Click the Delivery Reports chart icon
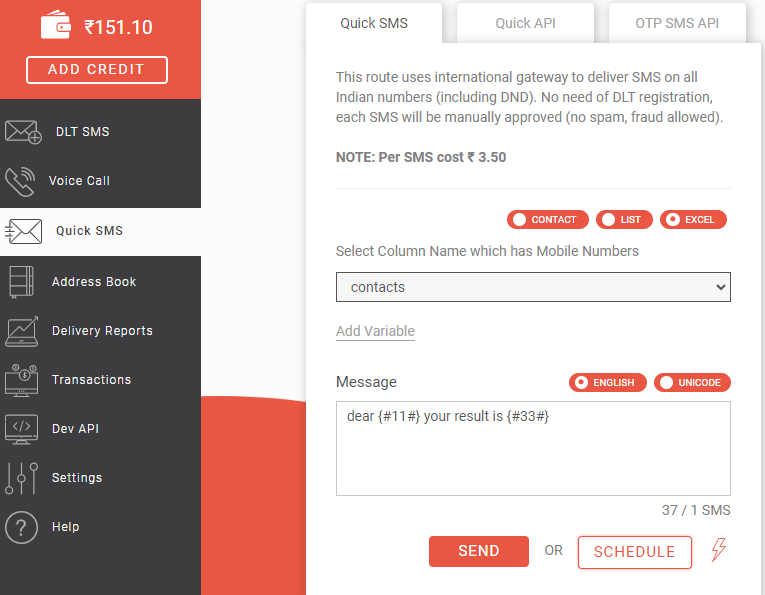Viewport: 765px width, 595px height. tap(22, 331)
